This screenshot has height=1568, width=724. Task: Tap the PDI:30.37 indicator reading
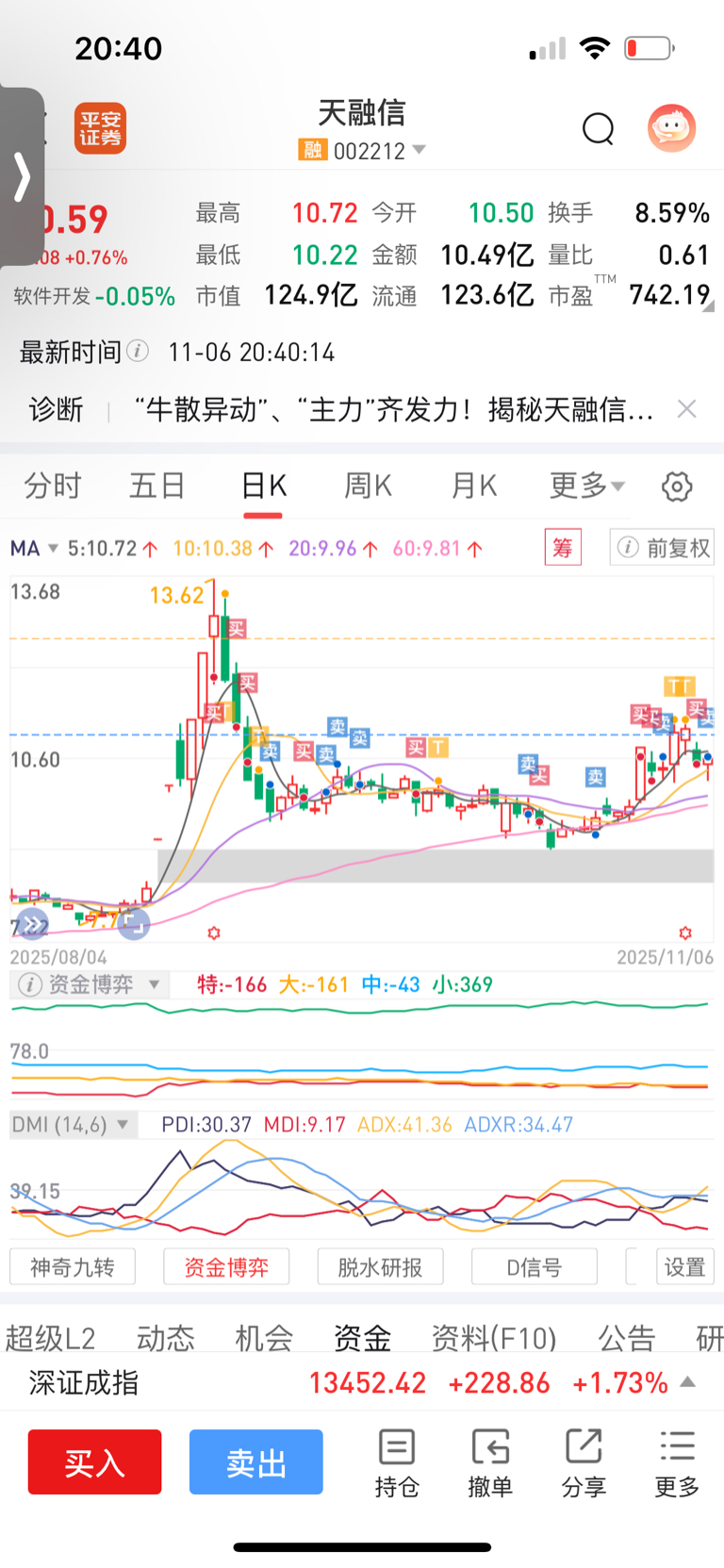pos(206,1125)
